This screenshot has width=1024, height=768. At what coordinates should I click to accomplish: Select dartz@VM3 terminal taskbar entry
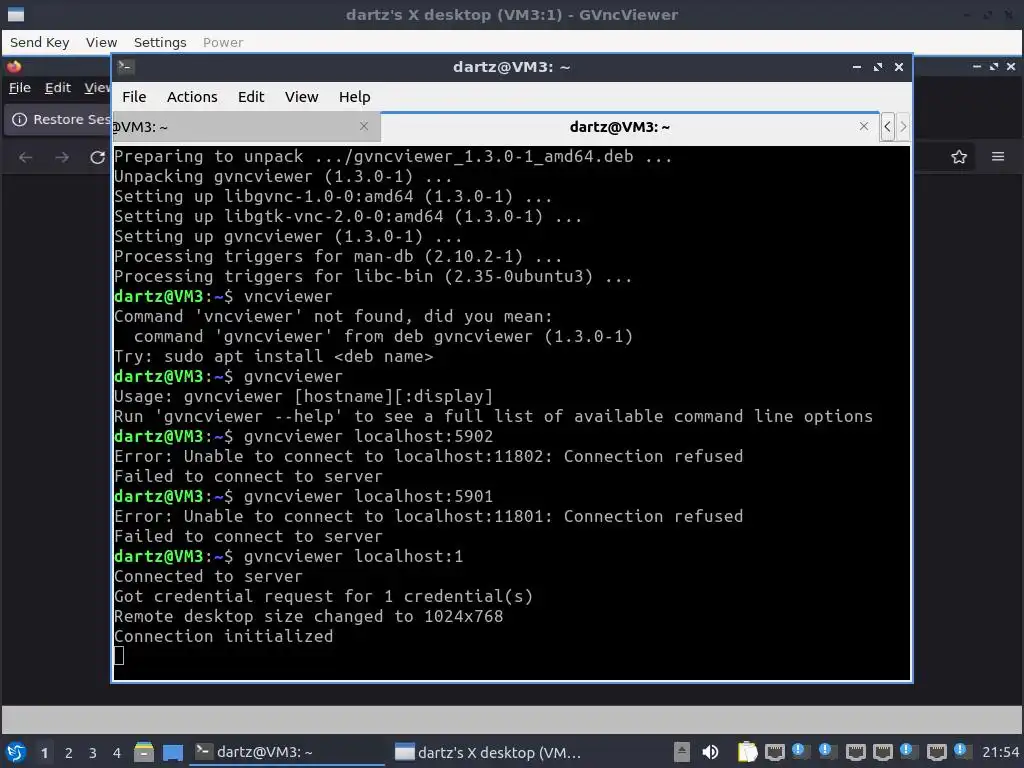(287, 752)
